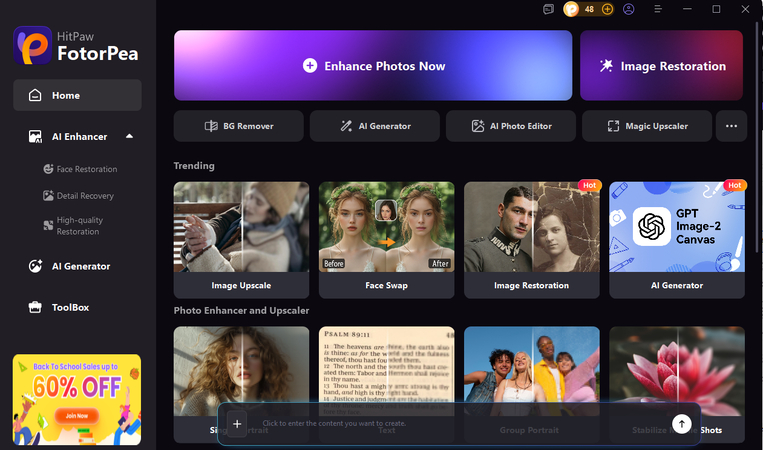
Task: Click the AI Photo Editor image icon
Action: point(478,126)
